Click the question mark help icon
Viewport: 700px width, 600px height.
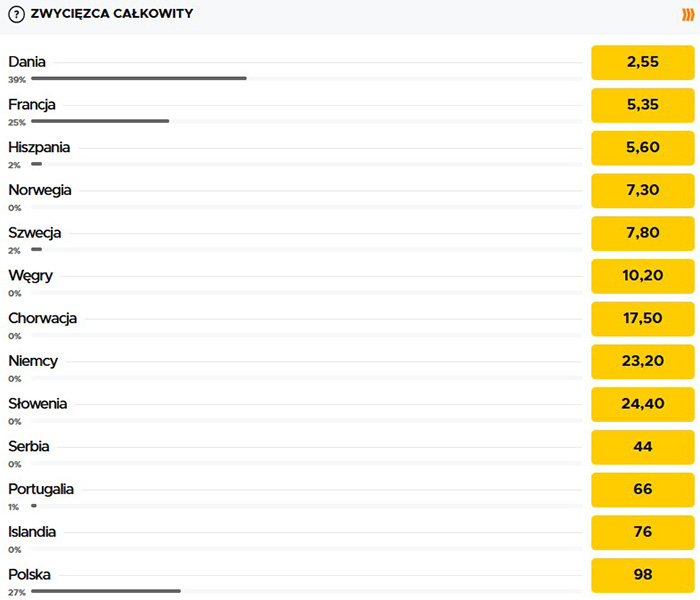tap(16, 14)
